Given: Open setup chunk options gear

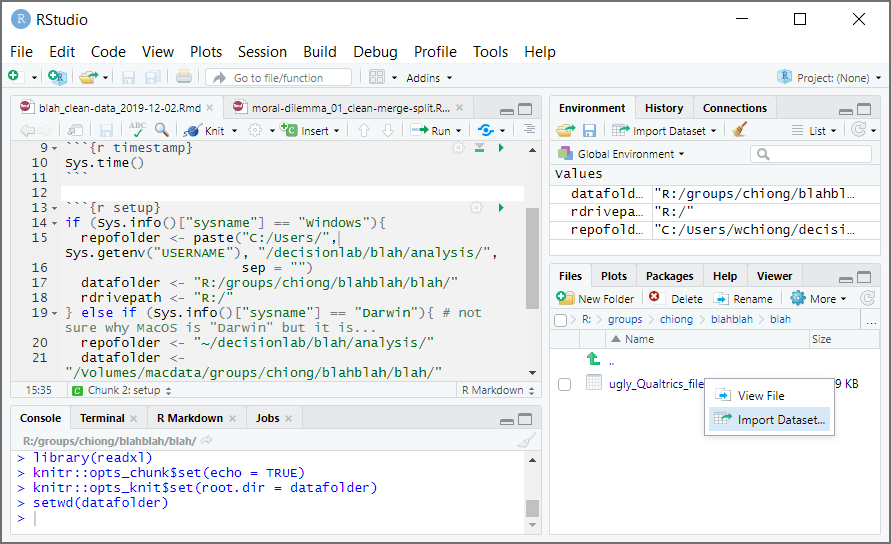Looking at the screenshot, I should 476,207.
